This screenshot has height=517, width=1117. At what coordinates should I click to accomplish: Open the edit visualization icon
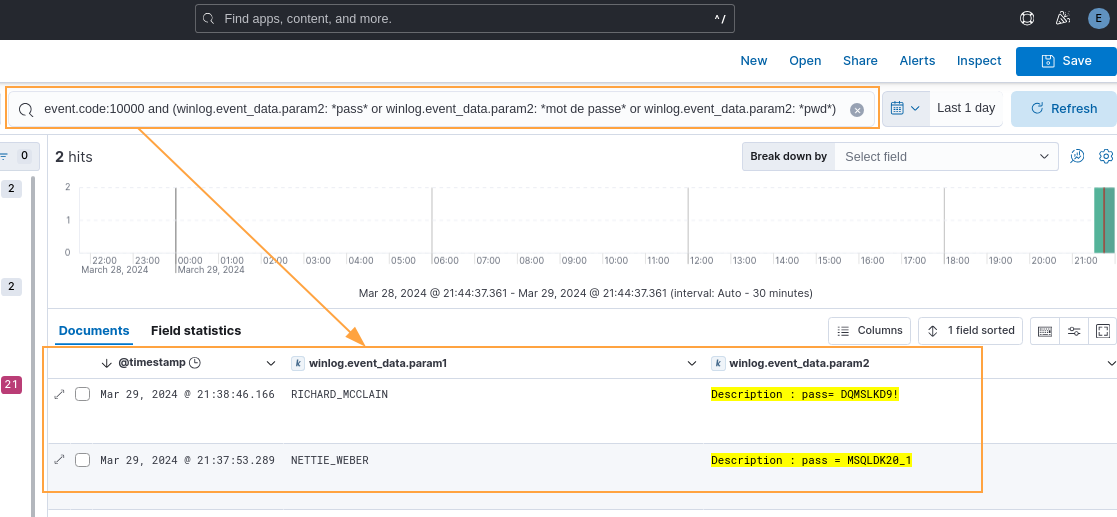1077,156
